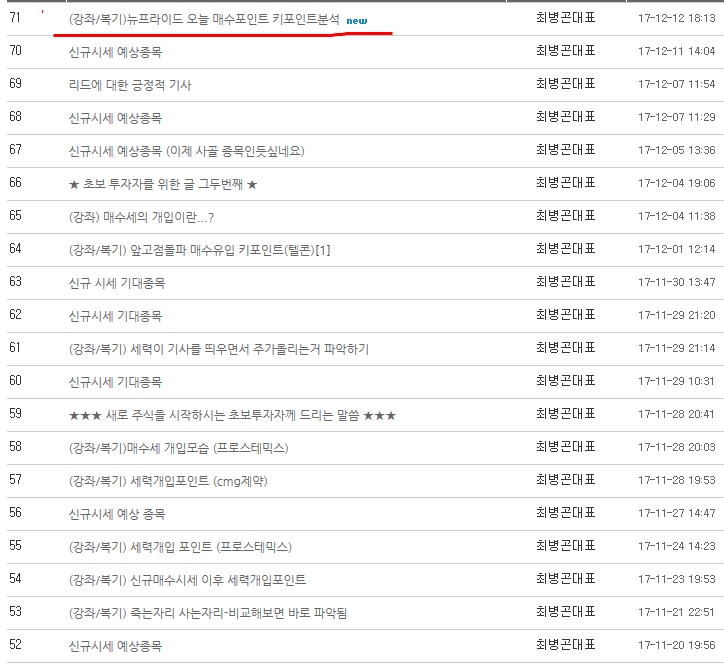
Task: Click date 17-12-07 11:54
Action: point(677,84)
